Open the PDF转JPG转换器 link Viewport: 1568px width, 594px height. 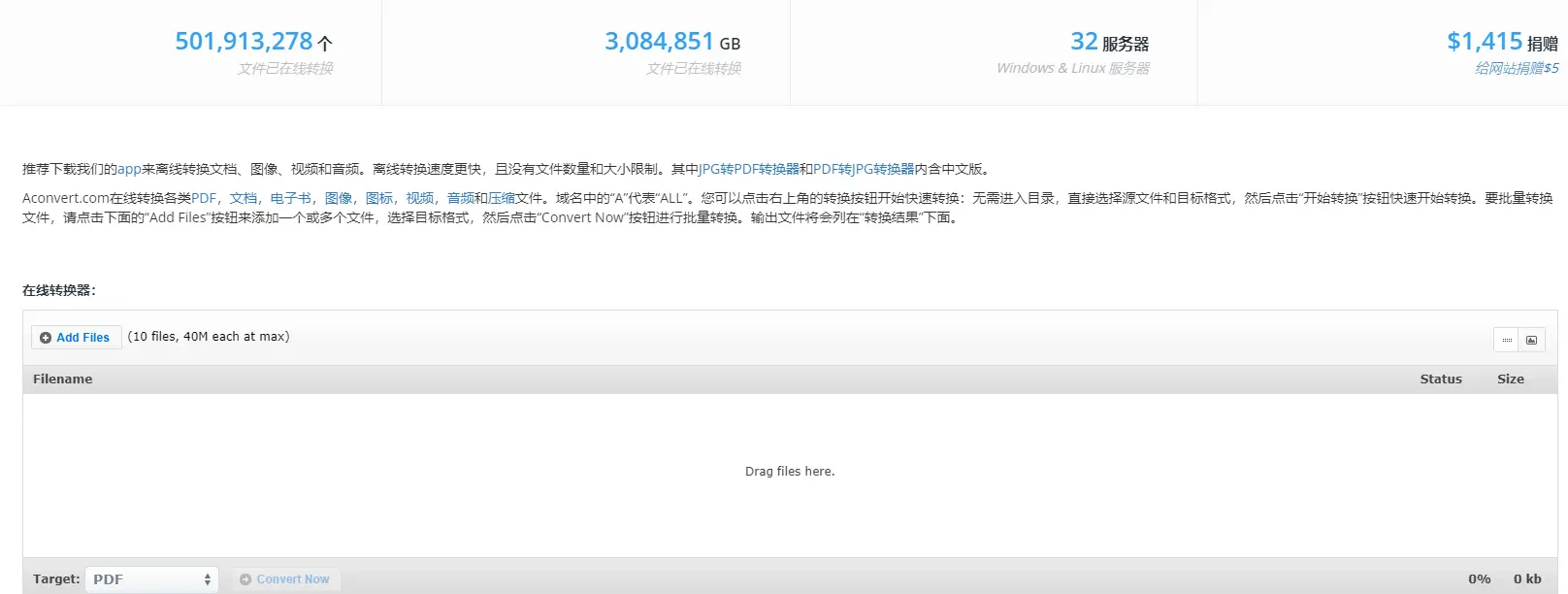864,169
